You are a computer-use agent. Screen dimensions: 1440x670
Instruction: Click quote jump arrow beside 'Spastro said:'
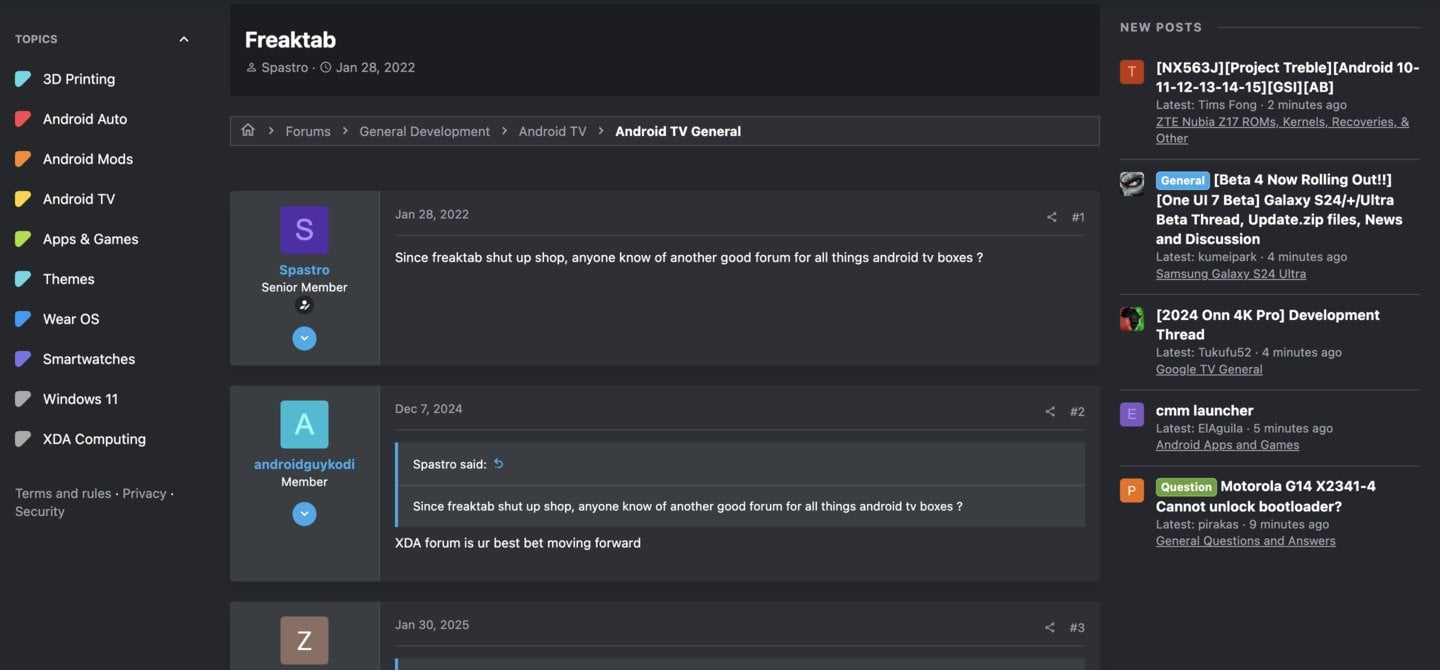(x=499, y=464)
